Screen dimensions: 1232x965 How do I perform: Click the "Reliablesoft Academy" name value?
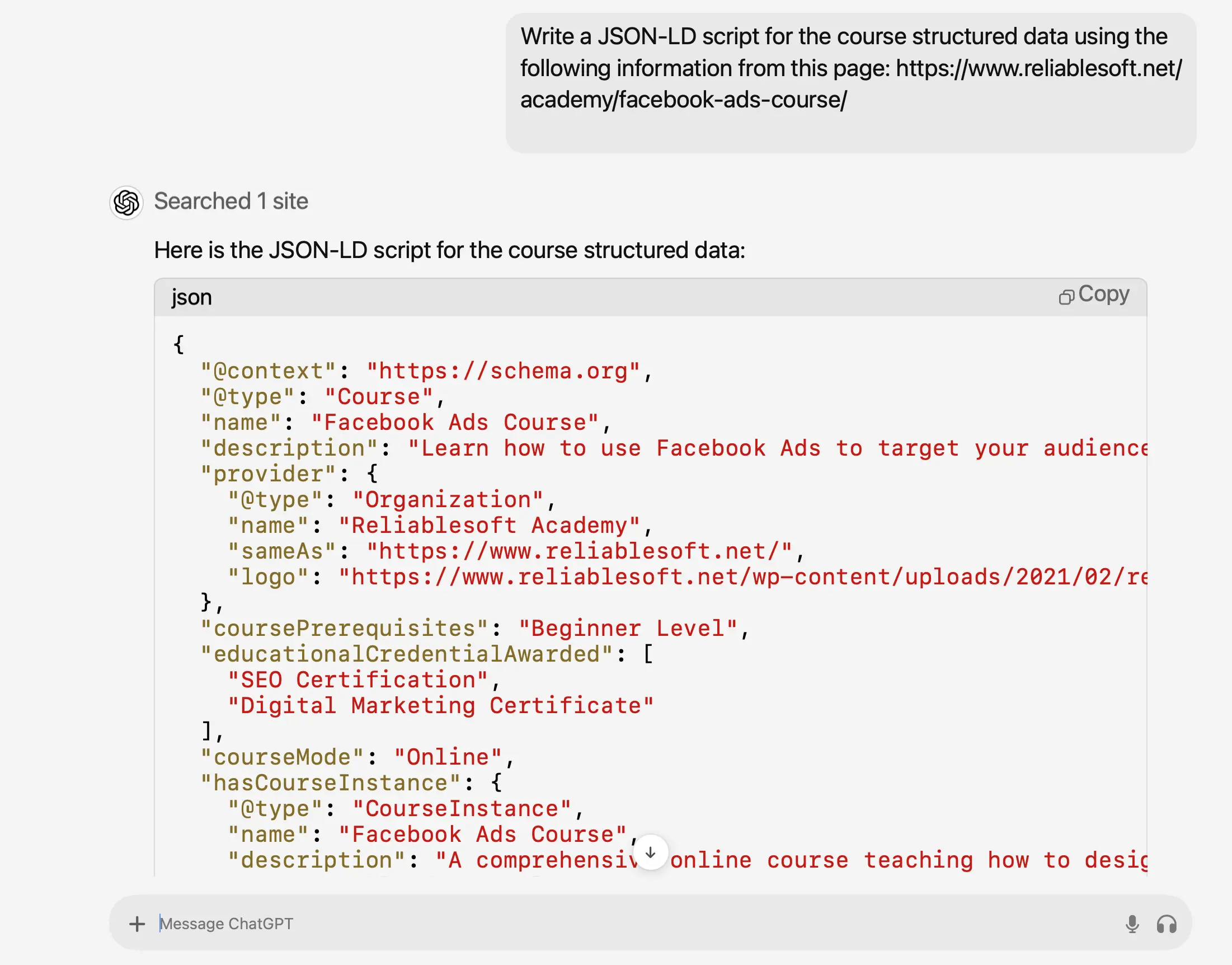click(489, 526)
